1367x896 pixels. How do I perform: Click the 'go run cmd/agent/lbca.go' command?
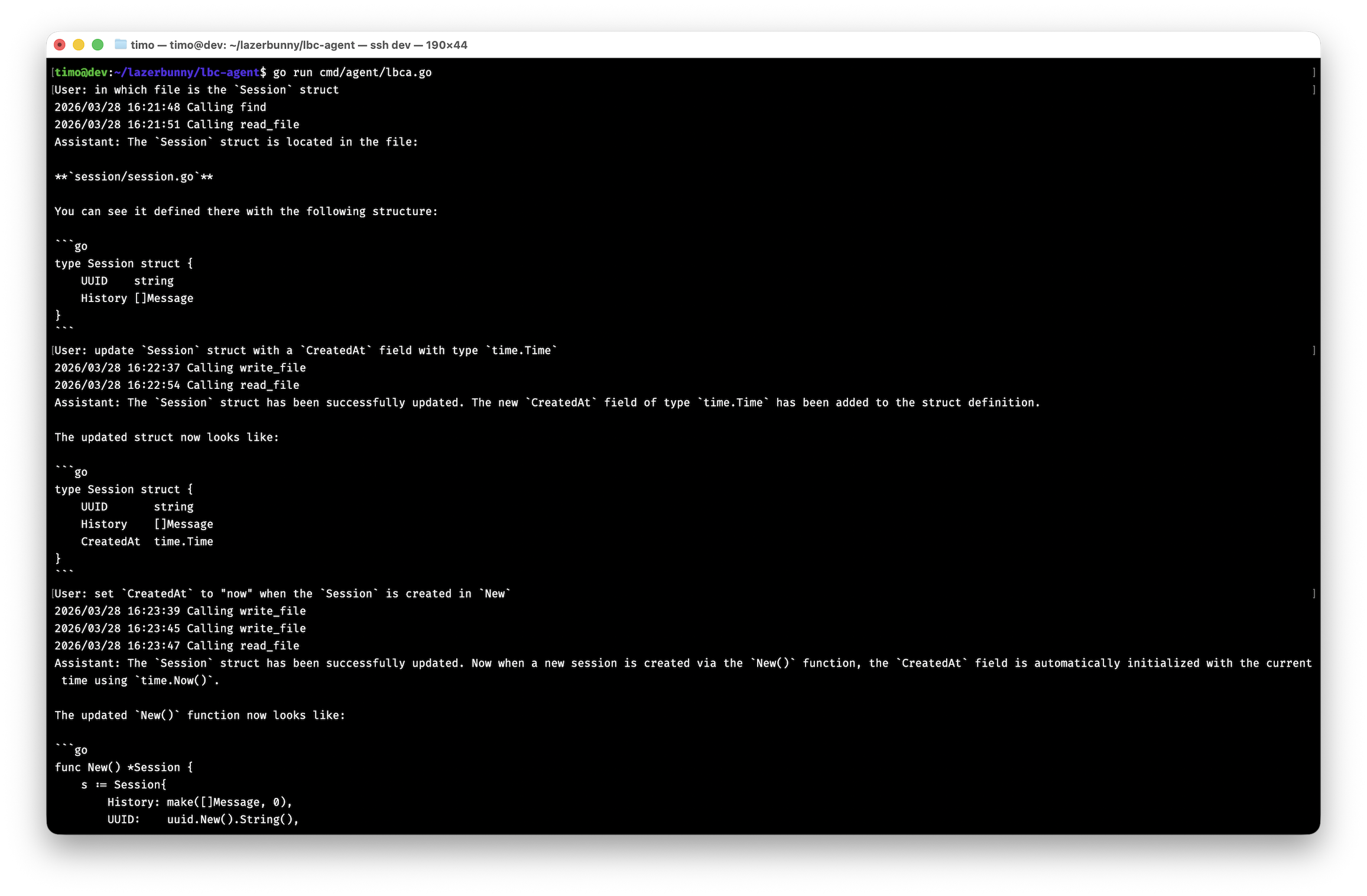point(352,72)
